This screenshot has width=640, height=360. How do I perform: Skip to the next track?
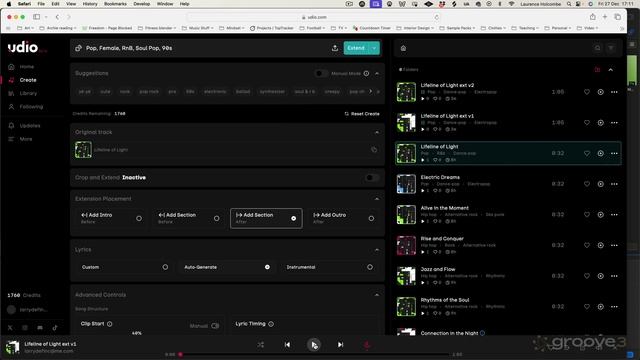(x=340, y=344)
